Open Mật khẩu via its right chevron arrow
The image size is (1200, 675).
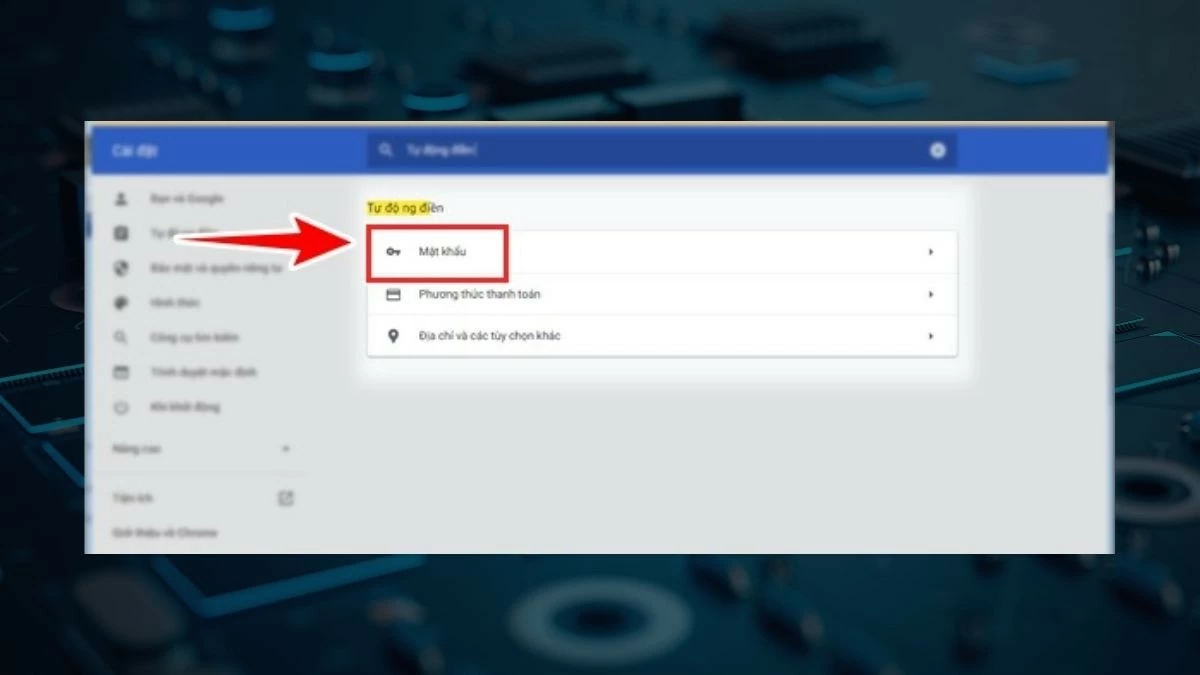click(x=931, y=252)
